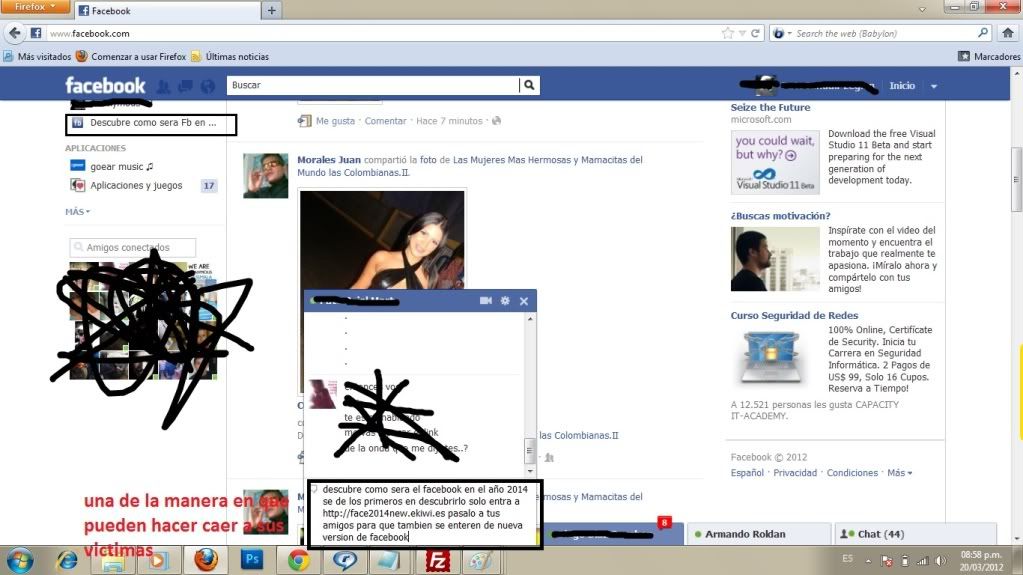Open FileZilla from the taskbar

(x=437, y=560)
